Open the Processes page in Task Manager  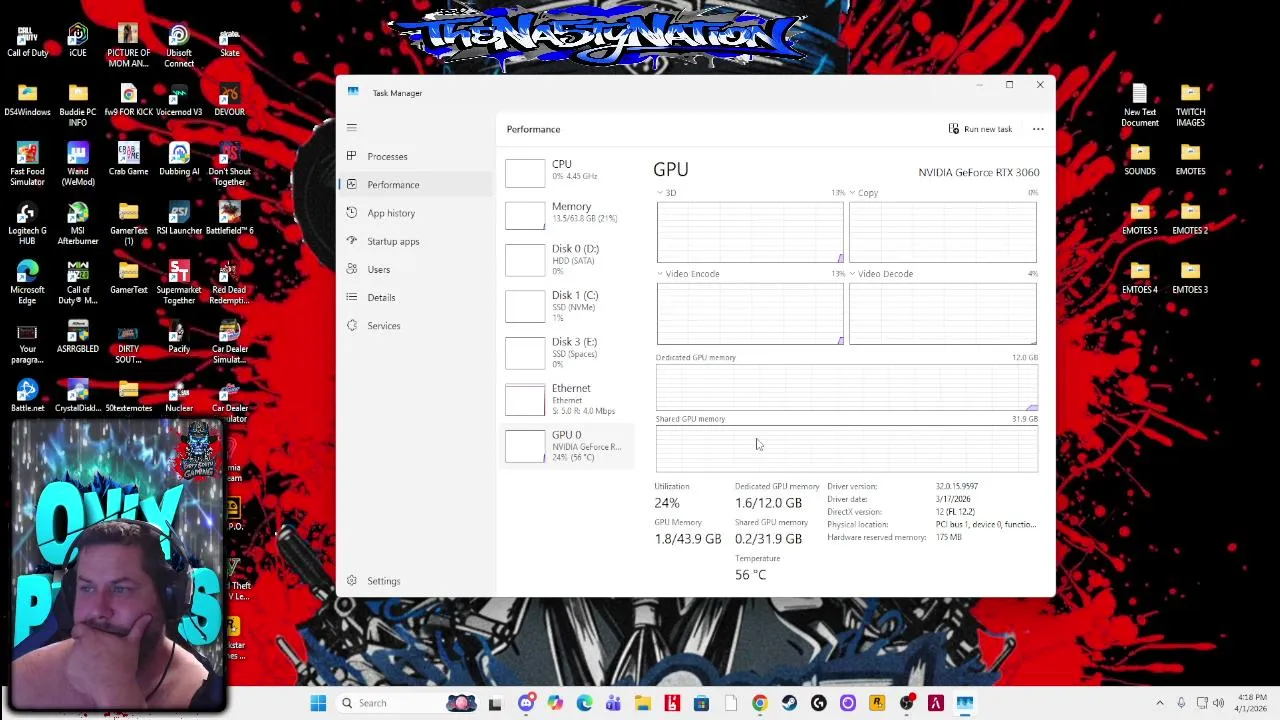[414, 156]
